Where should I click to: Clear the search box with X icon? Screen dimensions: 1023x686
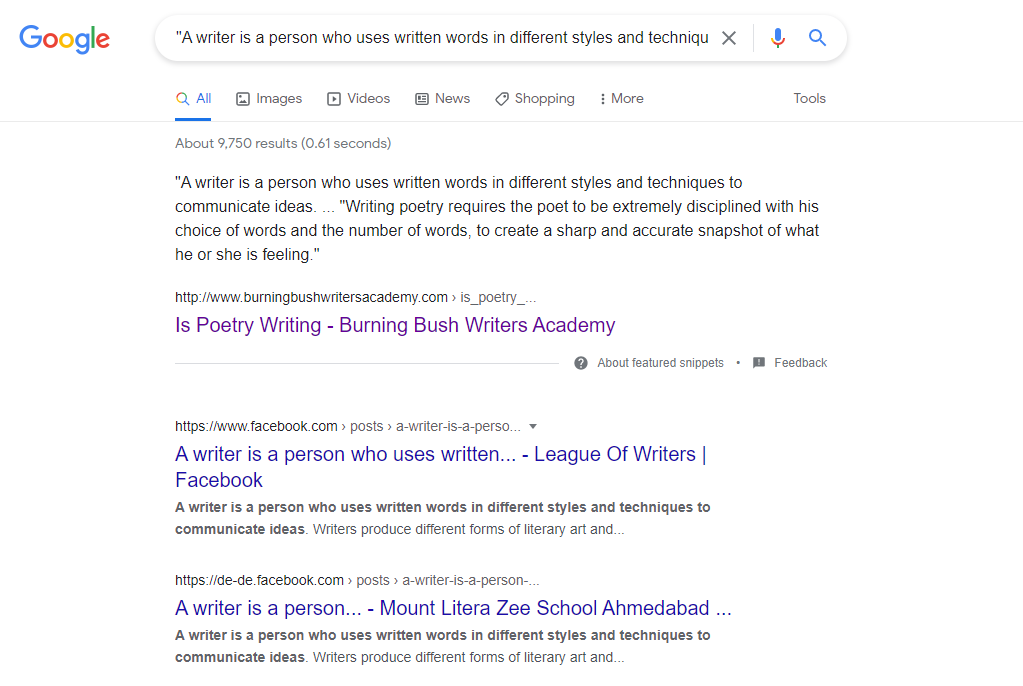point(729,38)
